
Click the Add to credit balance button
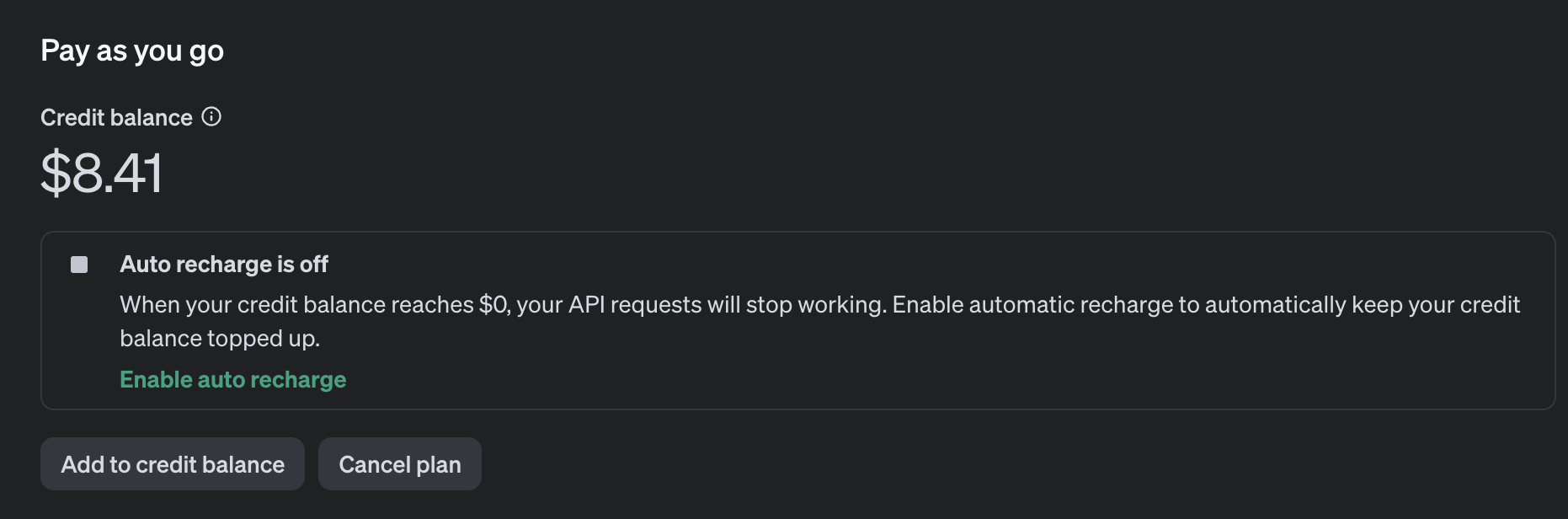(x=173, y=463)
